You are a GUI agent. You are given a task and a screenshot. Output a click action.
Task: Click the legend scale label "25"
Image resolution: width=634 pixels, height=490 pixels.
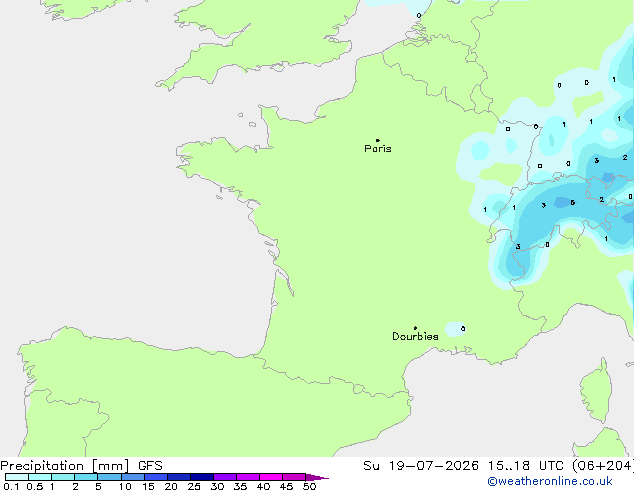[194, 486]
